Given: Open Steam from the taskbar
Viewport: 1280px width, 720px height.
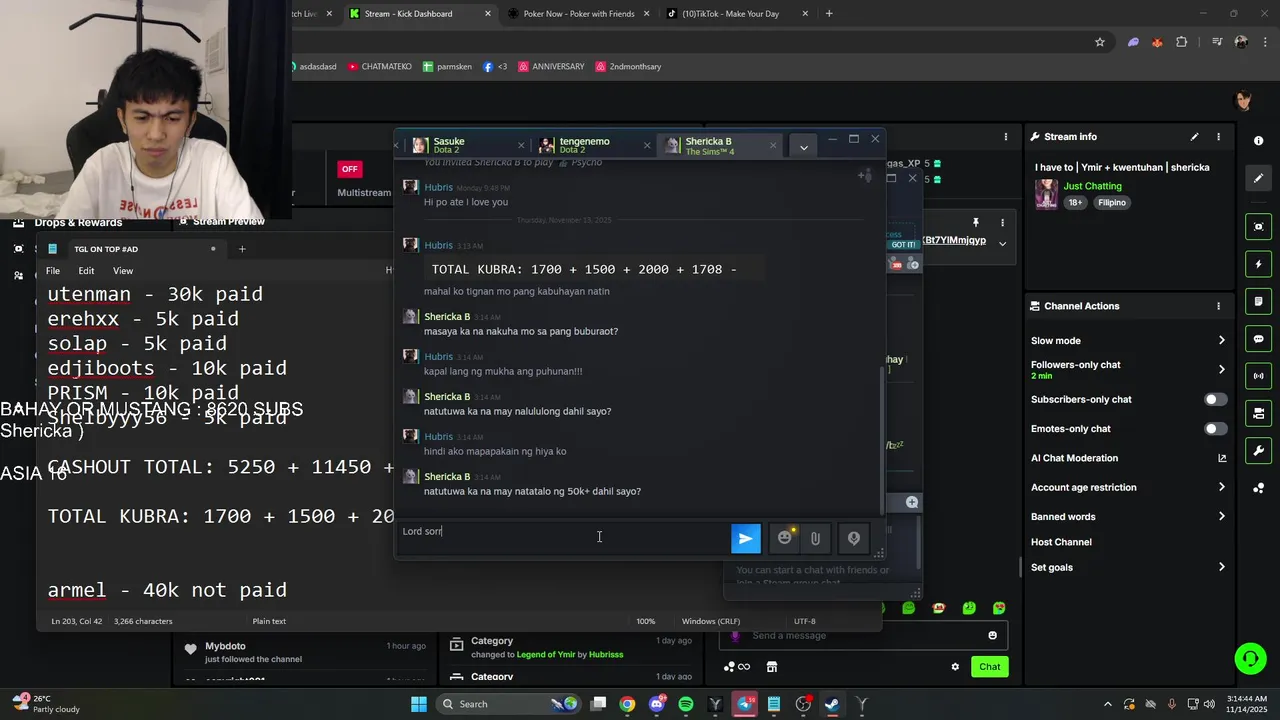Looking at the screenshot, I should (832, 704).
